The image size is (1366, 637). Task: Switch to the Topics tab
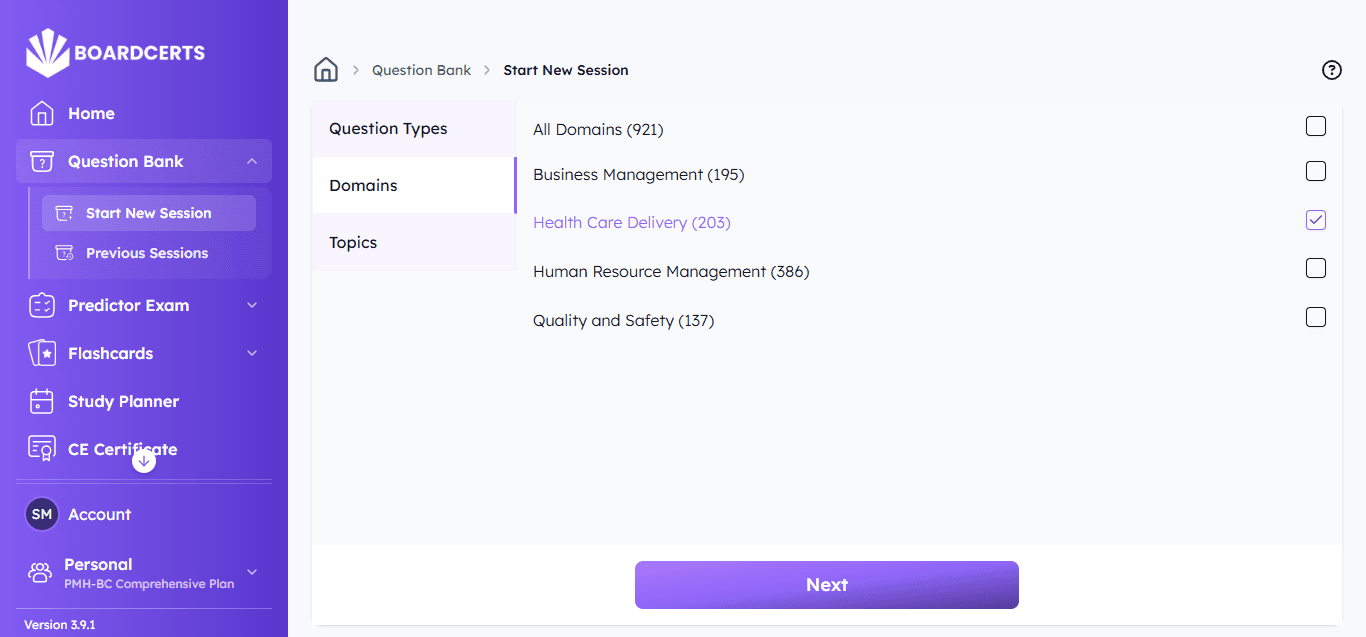click(x=353, y=243)
